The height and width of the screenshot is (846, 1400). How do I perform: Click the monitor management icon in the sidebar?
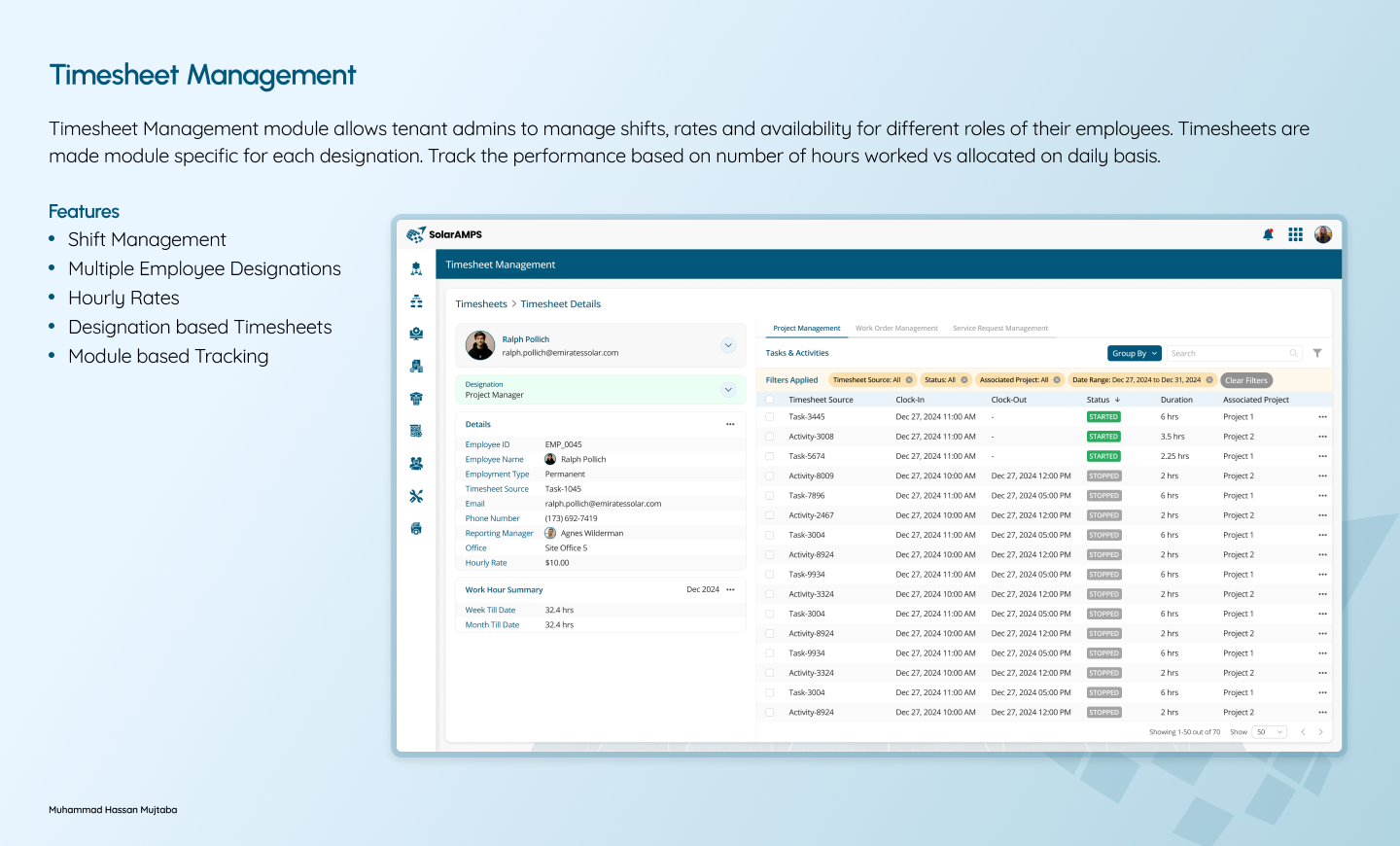click(416, 331)
